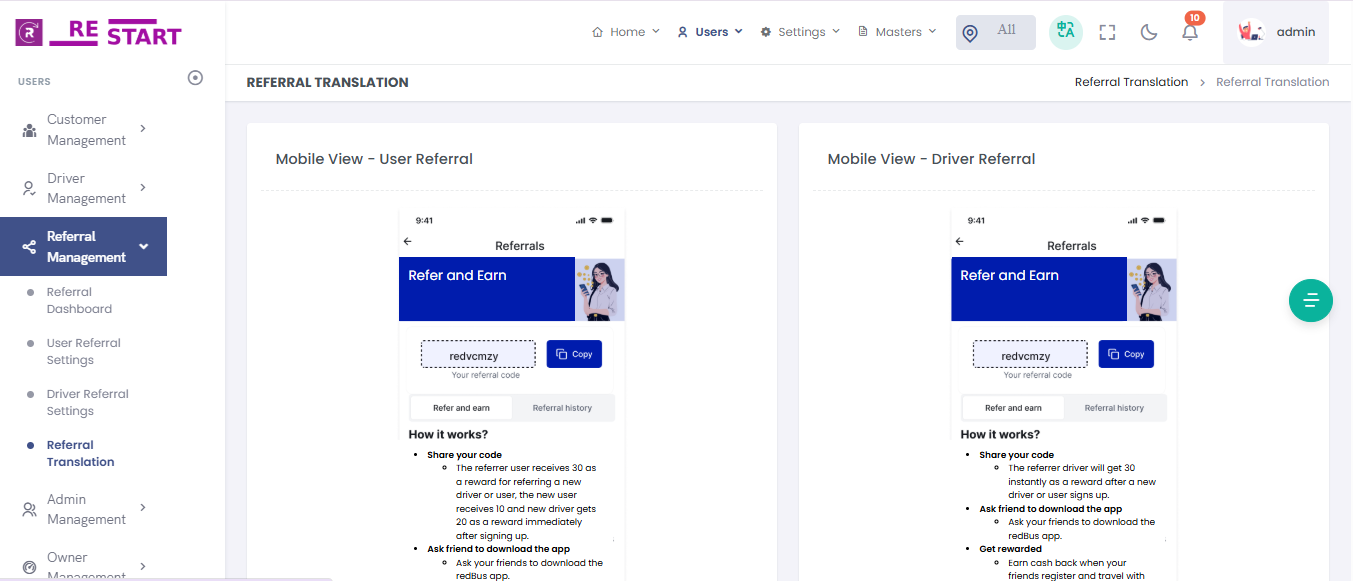Expand Customer Management menu
1353x581 pixels.
click(86, 130)
